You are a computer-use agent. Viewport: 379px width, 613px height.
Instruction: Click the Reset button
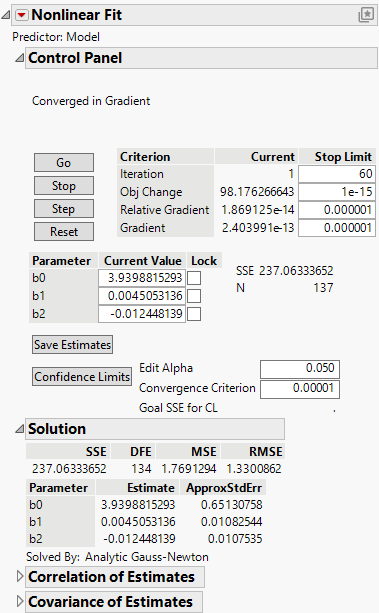(x=64, y=232)
